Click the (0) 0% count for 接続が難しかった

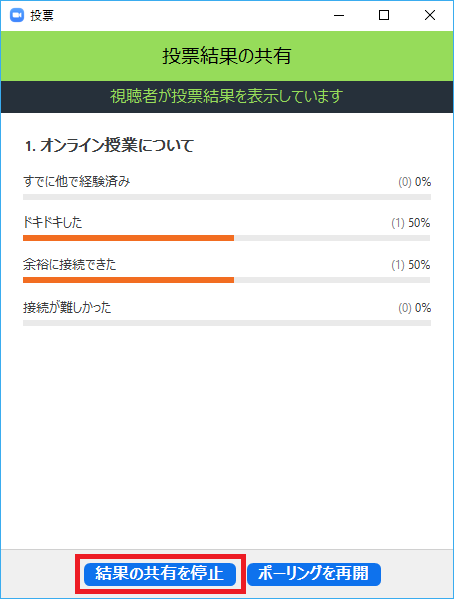(415, 308)
